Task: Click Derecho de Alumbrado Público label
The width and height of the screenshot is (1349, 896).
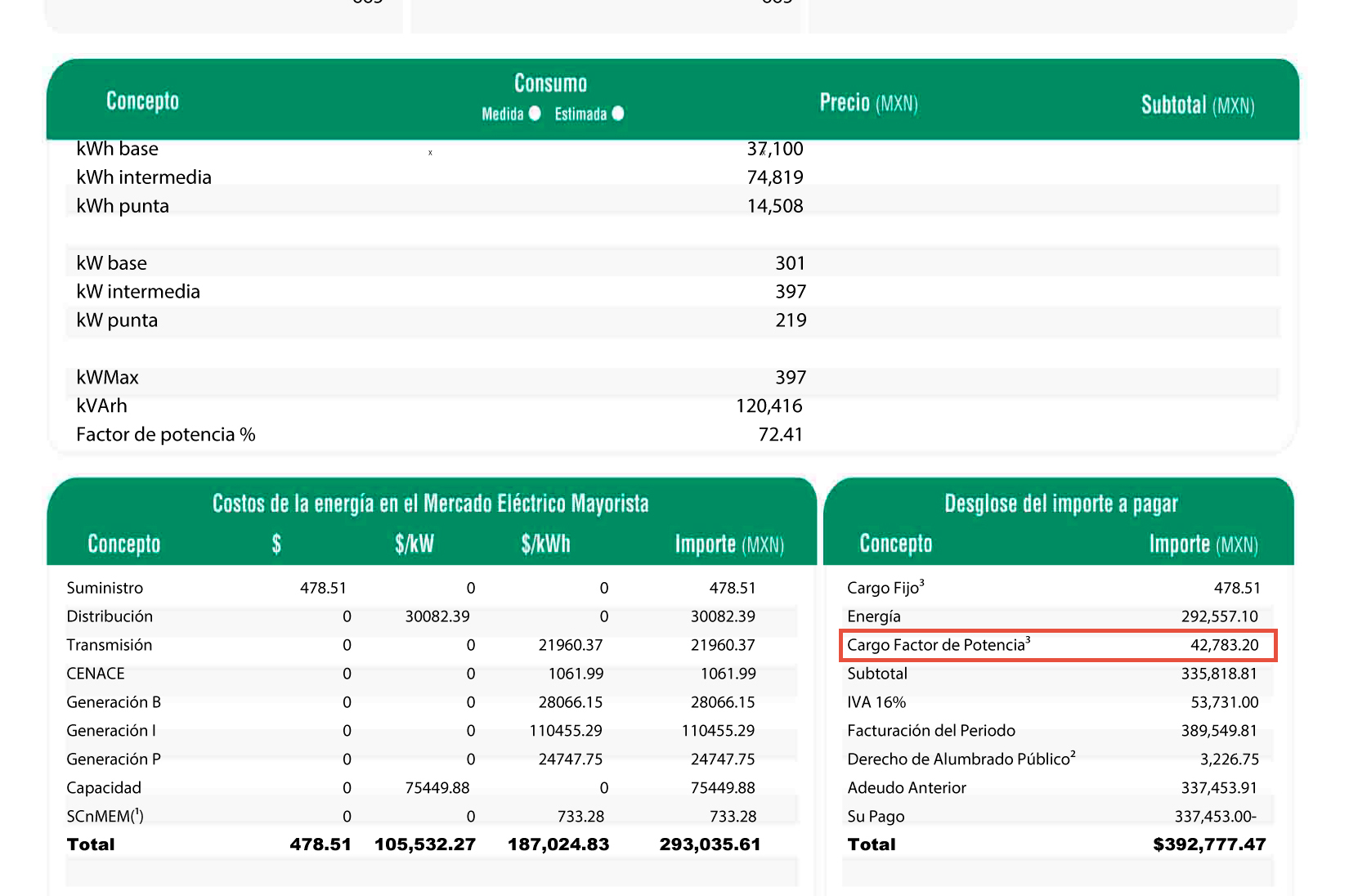Action: [x=961, y=759]
